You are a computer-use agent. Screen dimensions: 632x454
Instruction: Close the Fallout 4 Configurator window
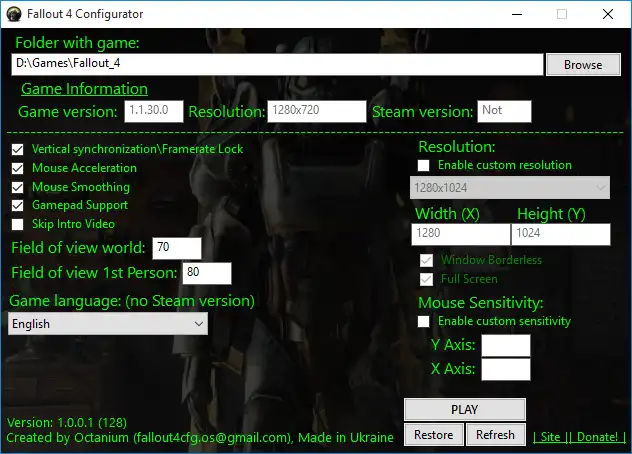(x=608, y=14)
